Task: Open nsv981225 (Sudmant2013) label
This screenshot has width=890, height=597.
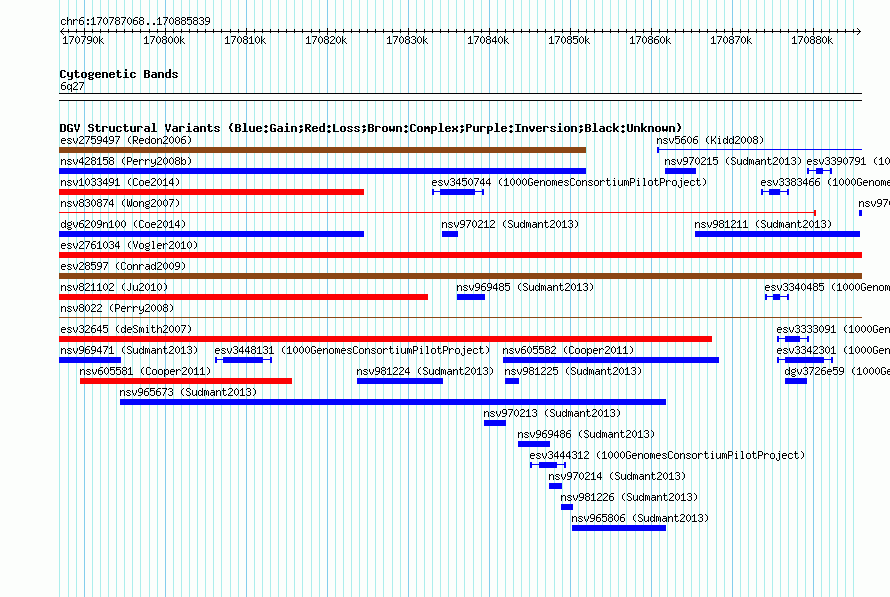Action: tap(573, 371)
